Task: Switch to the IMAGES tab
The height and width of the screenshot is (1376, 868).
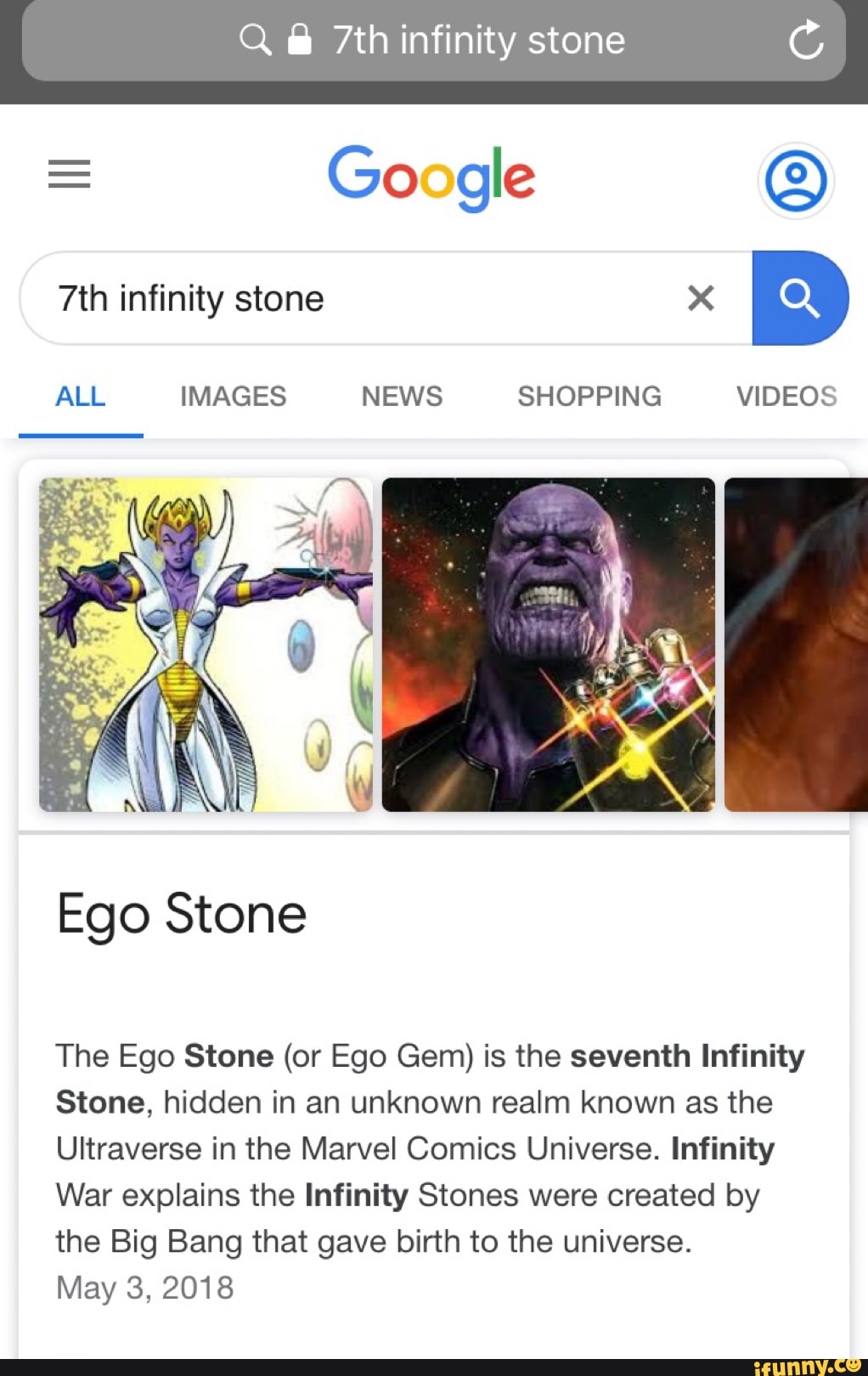Action: tap(232, 396)
